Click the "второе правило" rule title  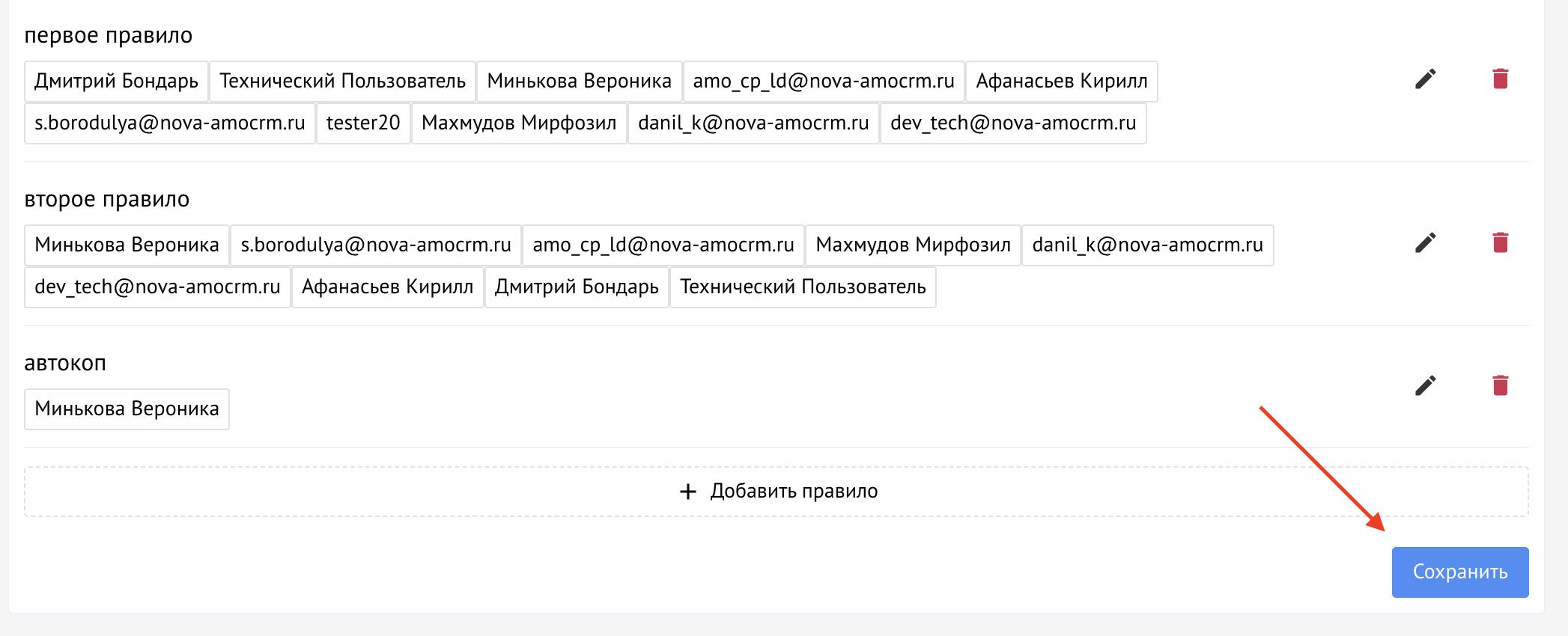coord(106,200)
